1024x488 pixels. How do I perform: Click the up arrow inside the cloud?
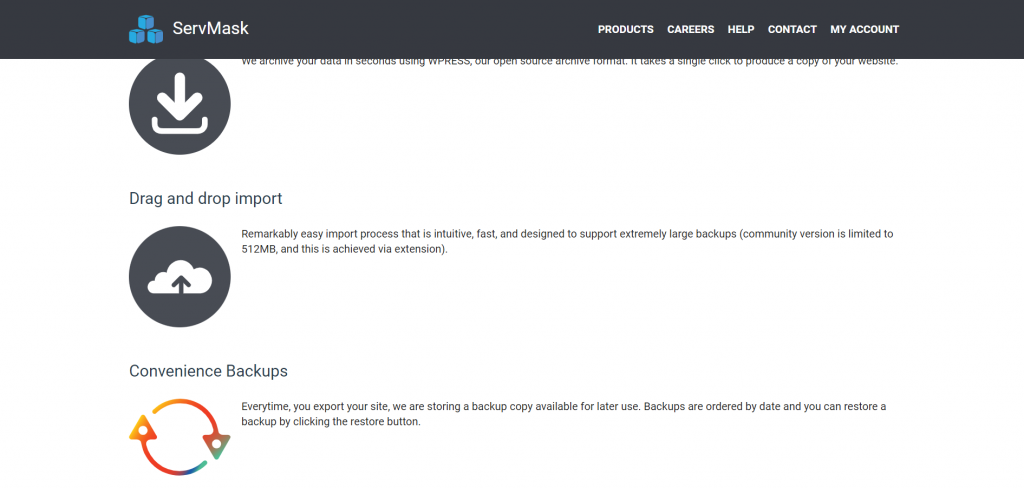tap(181, 284)
